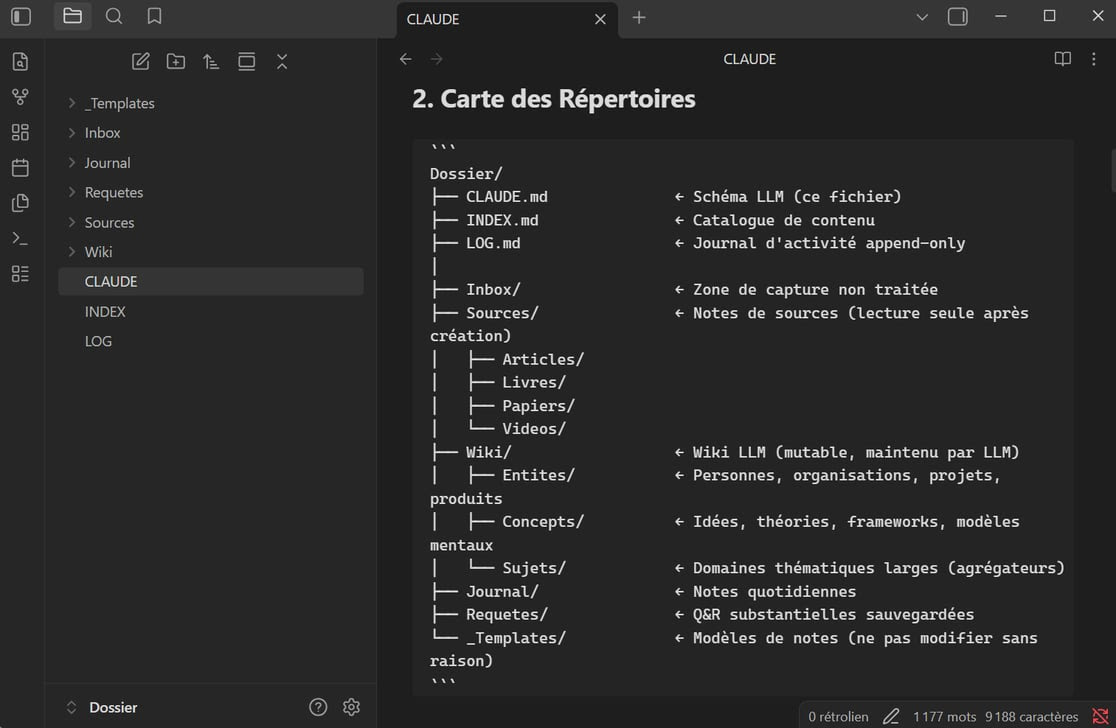
Task: Click the Sujets/ entry in code block
Action: click(534, 568)
